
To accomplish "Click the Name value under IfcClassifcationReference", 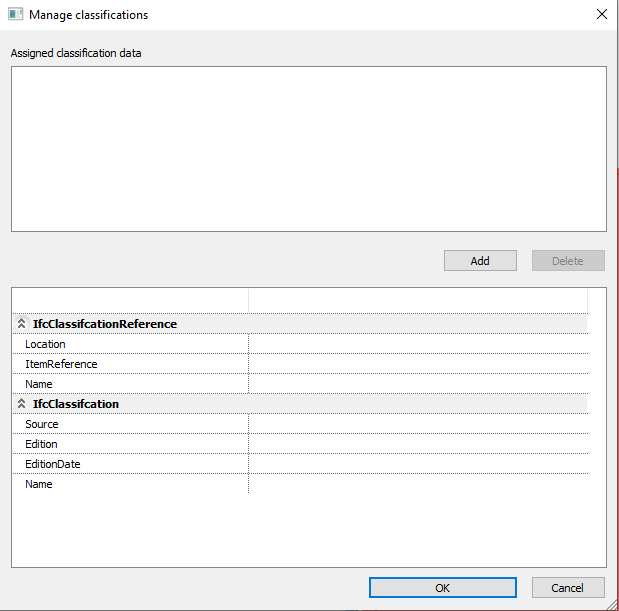I will [418, 384].
